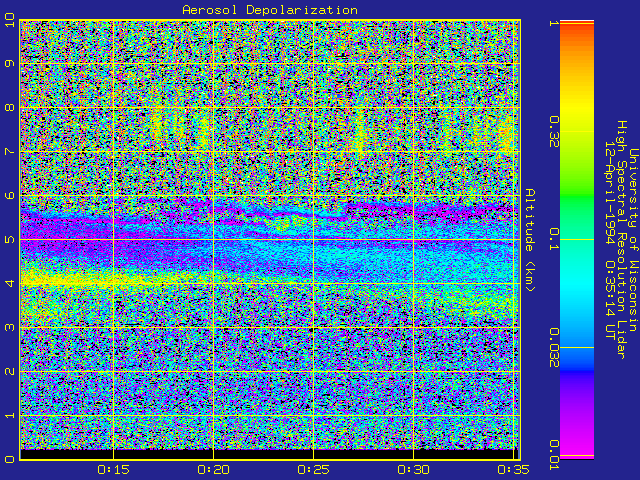Click the altitude label 6 on the y-axis
Image resolution: width=640 pixels, height=480 pixels.
(9, 196)
